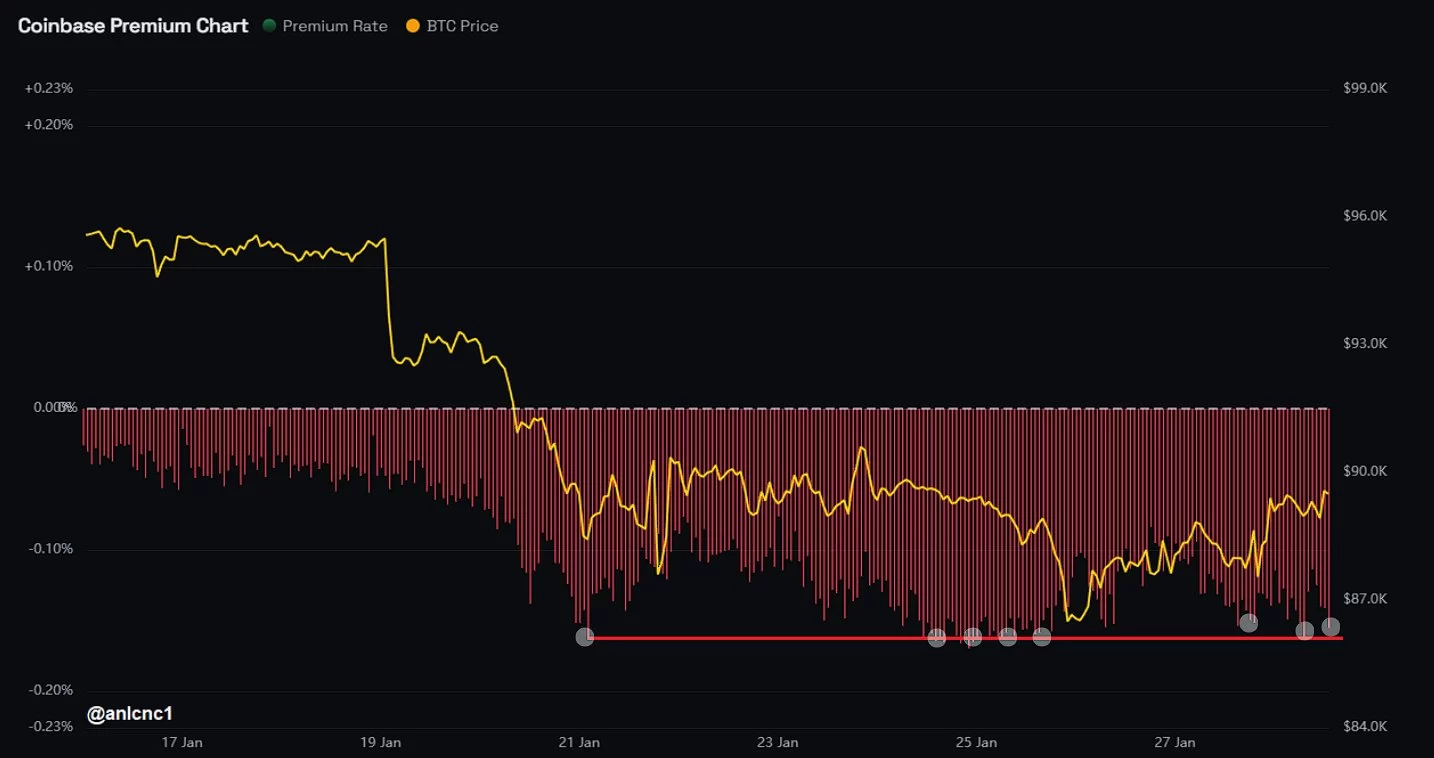Image resolution: width=1434 pixels, height=758 pixels.
Task: Click the green Premium Rate legend dot
Action: (x=269, y=26)
